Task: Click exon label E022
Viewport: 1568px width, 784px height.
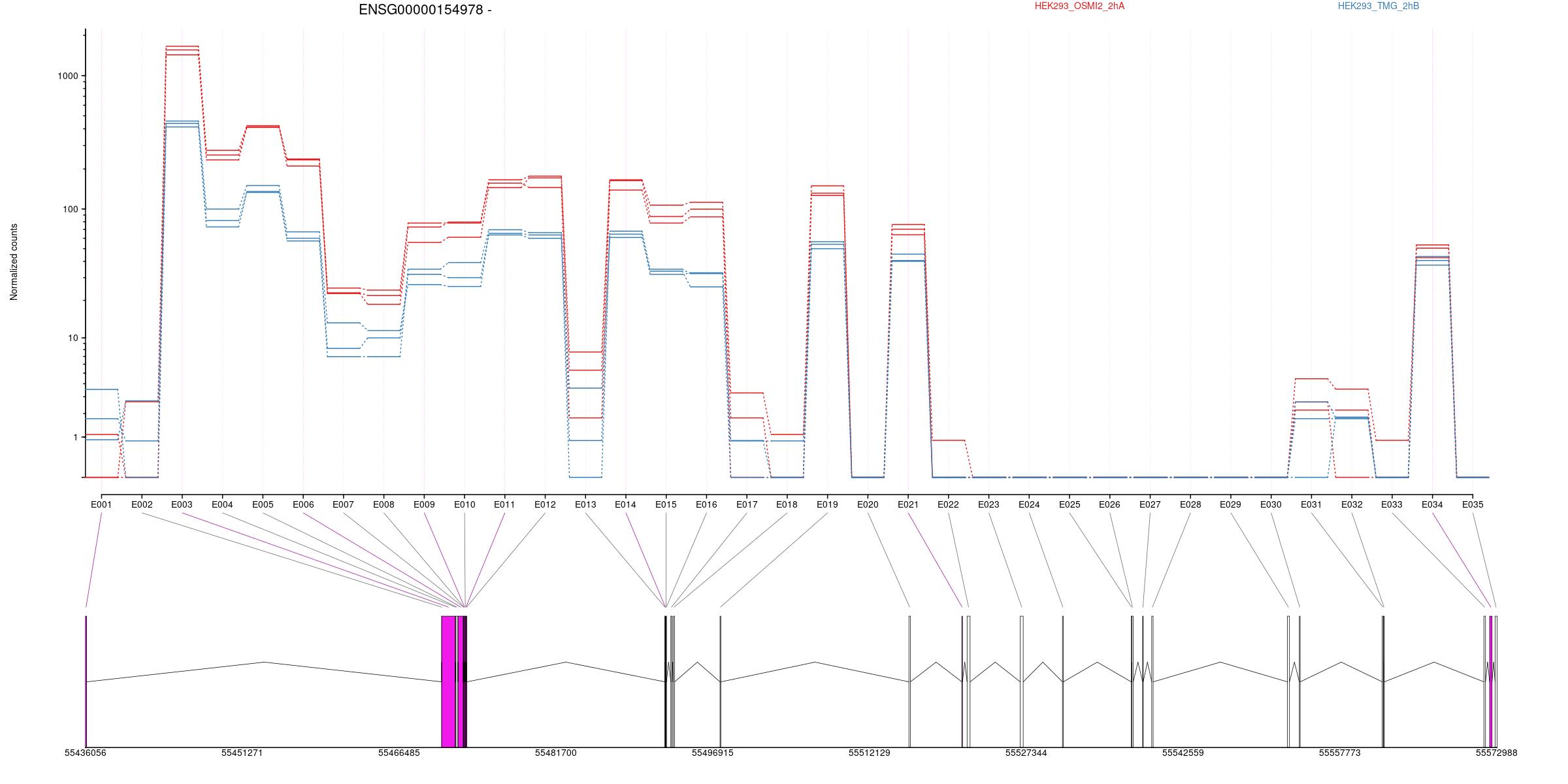Action: tap(948, 504)
